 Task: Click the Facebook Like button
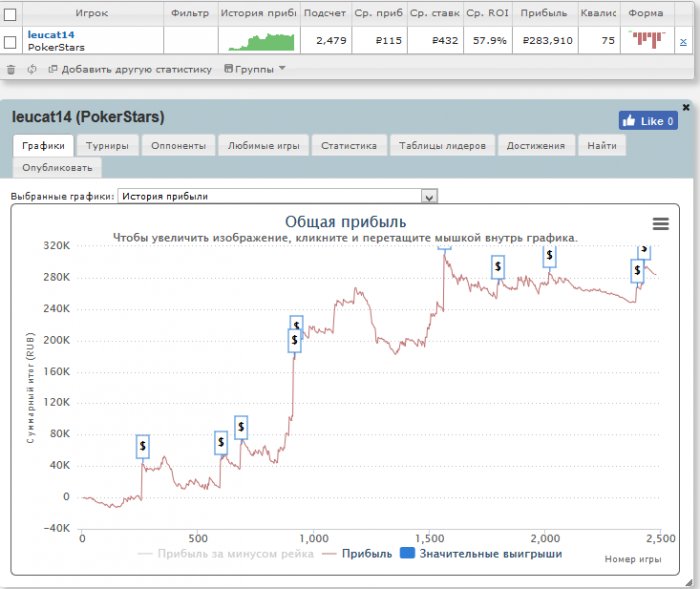(x=648, y=121)
